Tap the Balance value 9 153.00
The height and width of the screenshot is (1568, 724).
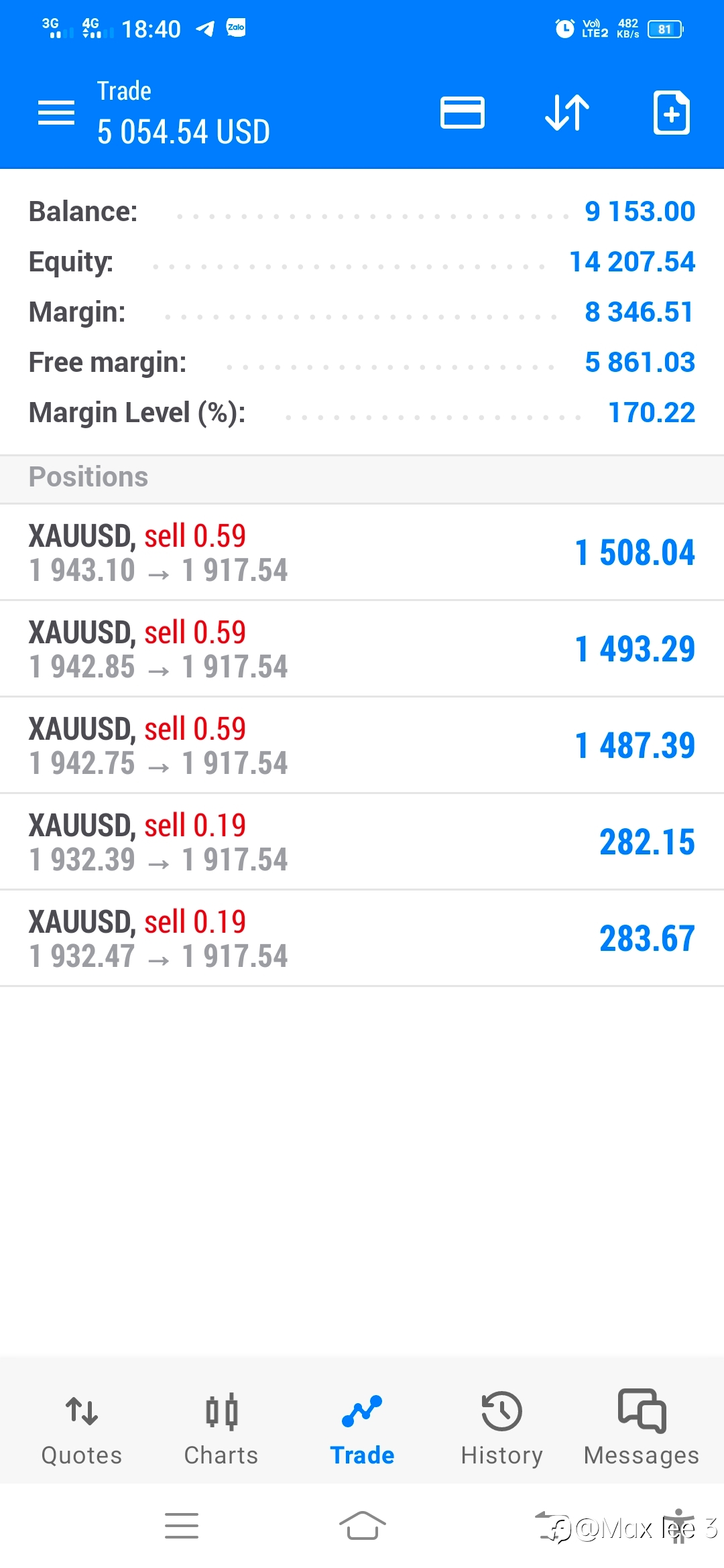click(x=640, y=212)
